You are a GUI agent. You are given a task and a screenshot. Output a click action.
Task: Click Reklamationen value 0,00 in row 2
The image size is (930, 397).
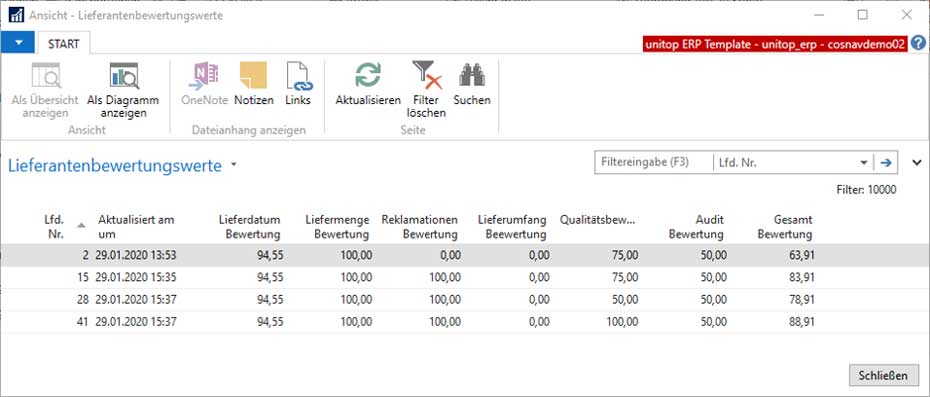pyautogui.click(x=450, y=256)
